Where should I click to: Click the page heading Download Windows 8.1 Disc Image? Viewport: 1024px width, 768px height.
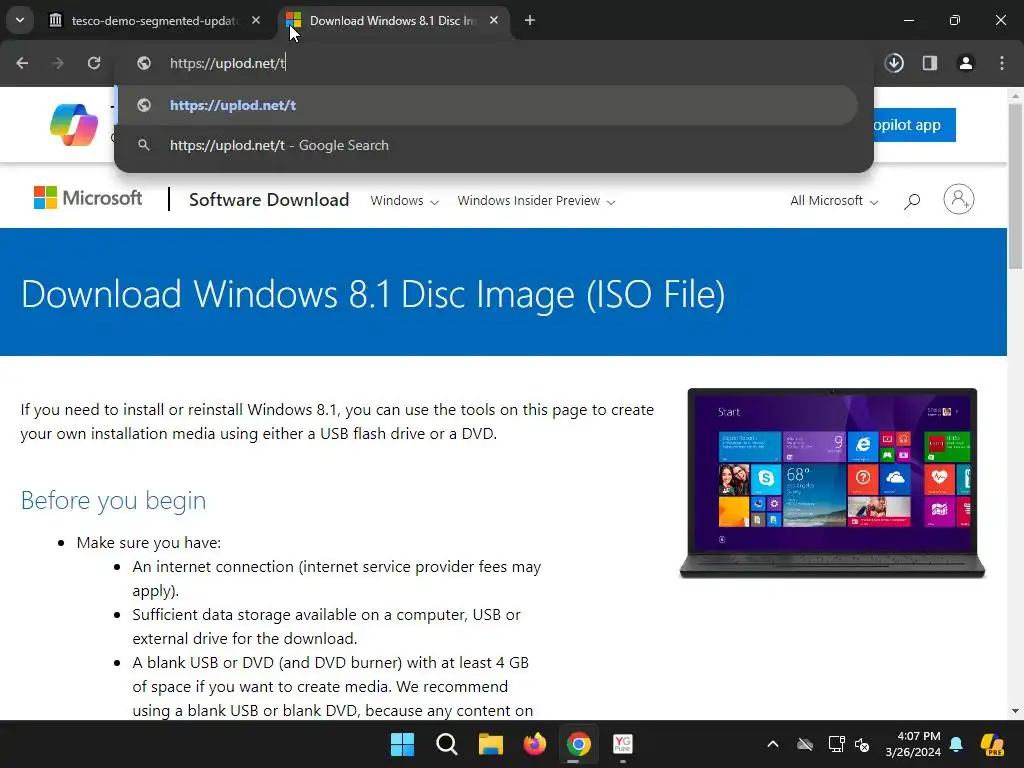(x=373, y=294)
